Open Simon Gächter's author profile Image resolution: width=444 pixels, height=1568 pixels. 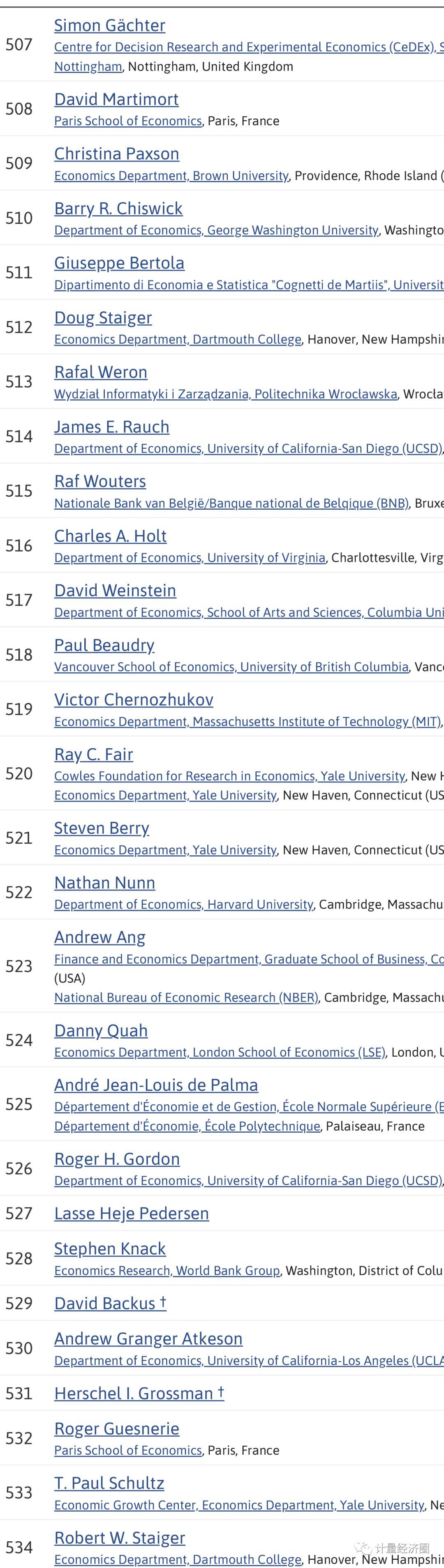pos(110,25)
